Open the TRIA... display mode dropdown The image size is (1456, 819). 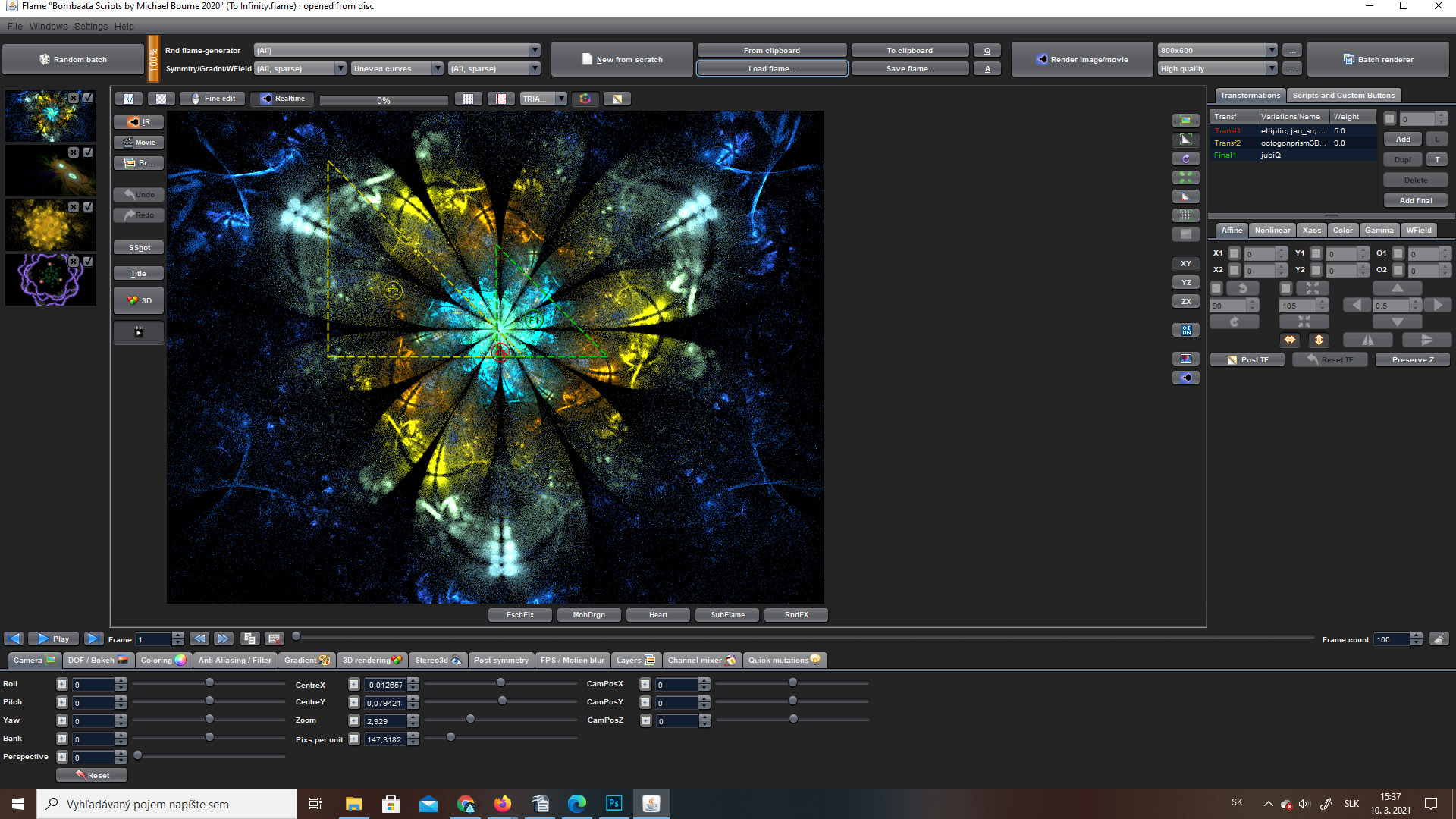pos(544,99)
